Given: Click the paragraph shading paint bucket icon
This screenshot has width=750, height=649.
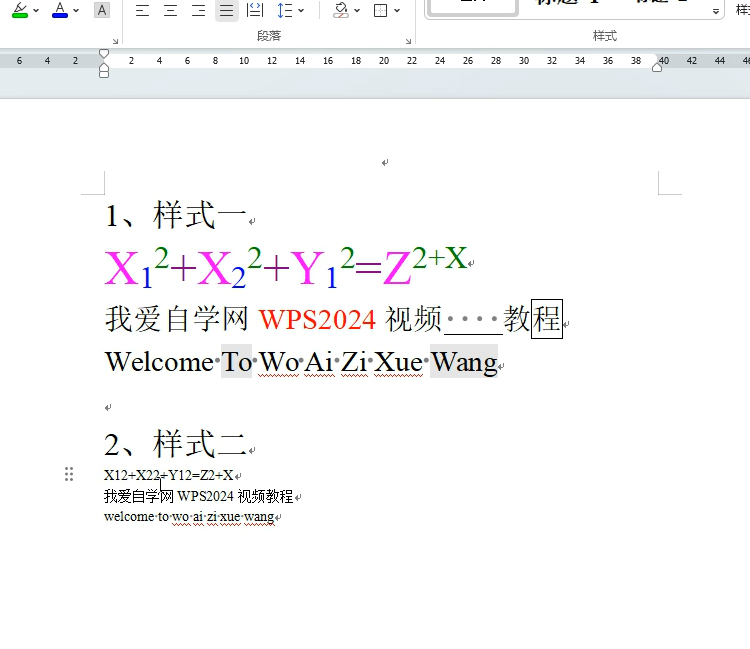Looking at the screenshot, I should point(341,10).
